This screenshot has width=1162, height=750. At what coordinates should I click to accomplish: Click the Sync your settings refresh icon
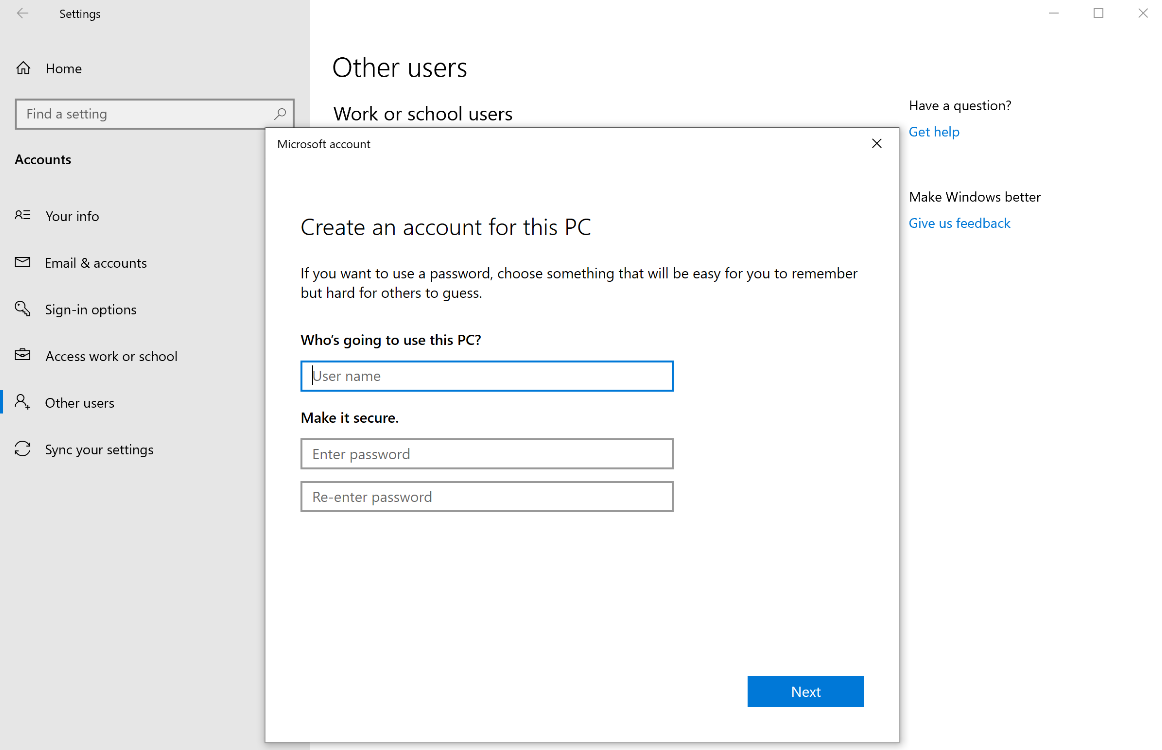pyautogui.click(x=23, y=449)
